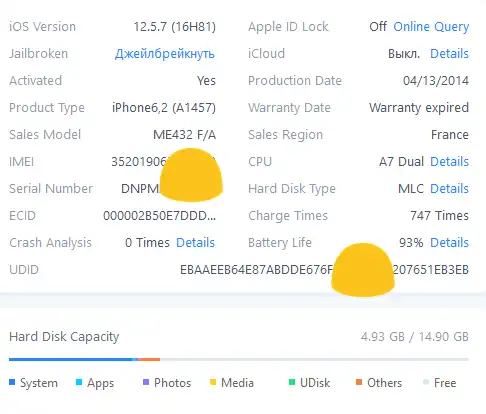Click the green UDisk legend square

tap(292, 382)
